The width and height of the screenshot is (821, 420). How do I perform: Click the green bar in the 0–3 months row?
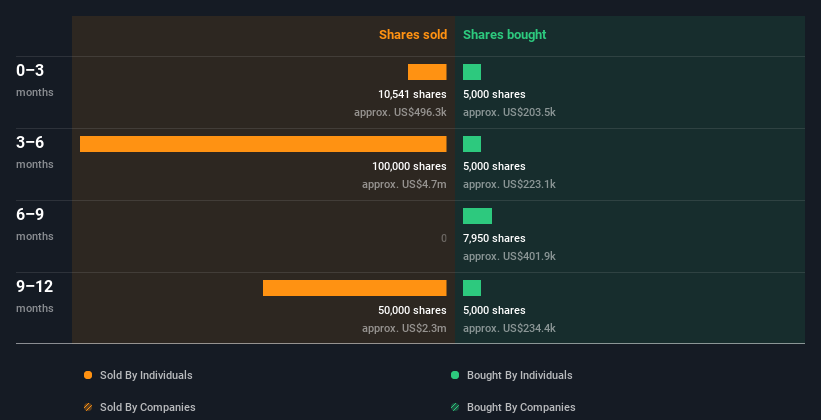pos(472,72)
